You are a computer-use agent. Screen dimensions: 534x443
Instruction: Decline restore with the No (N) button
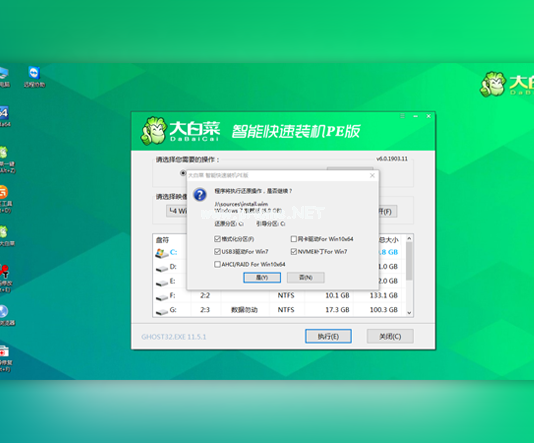305,278
